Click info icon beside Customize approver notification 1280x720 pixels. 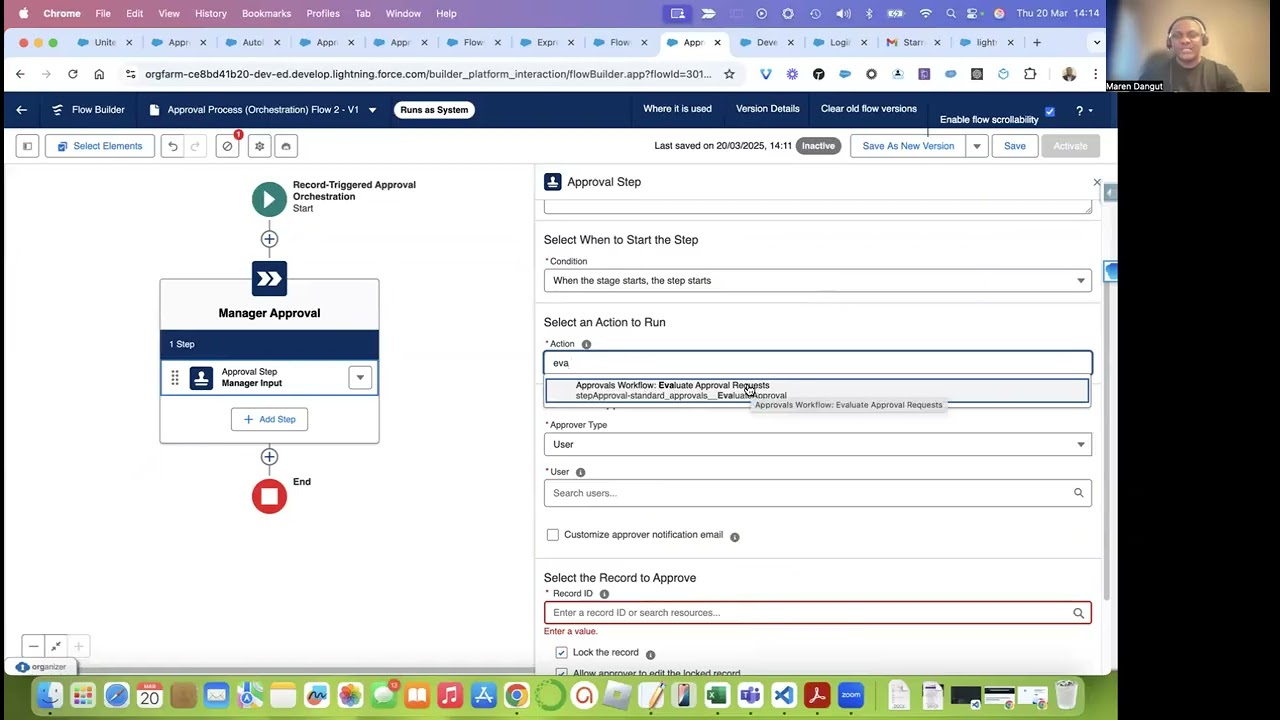click(734, 537)
